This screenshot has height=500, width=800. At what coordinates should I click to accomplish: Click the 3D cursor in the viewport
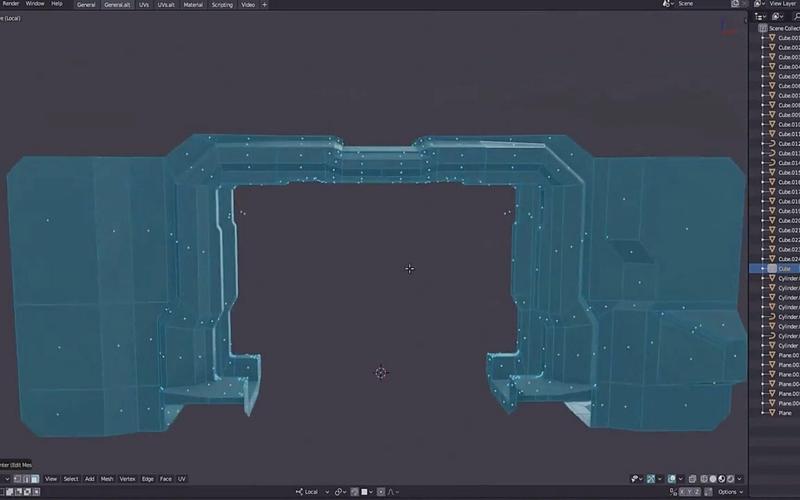pos(381,372)
